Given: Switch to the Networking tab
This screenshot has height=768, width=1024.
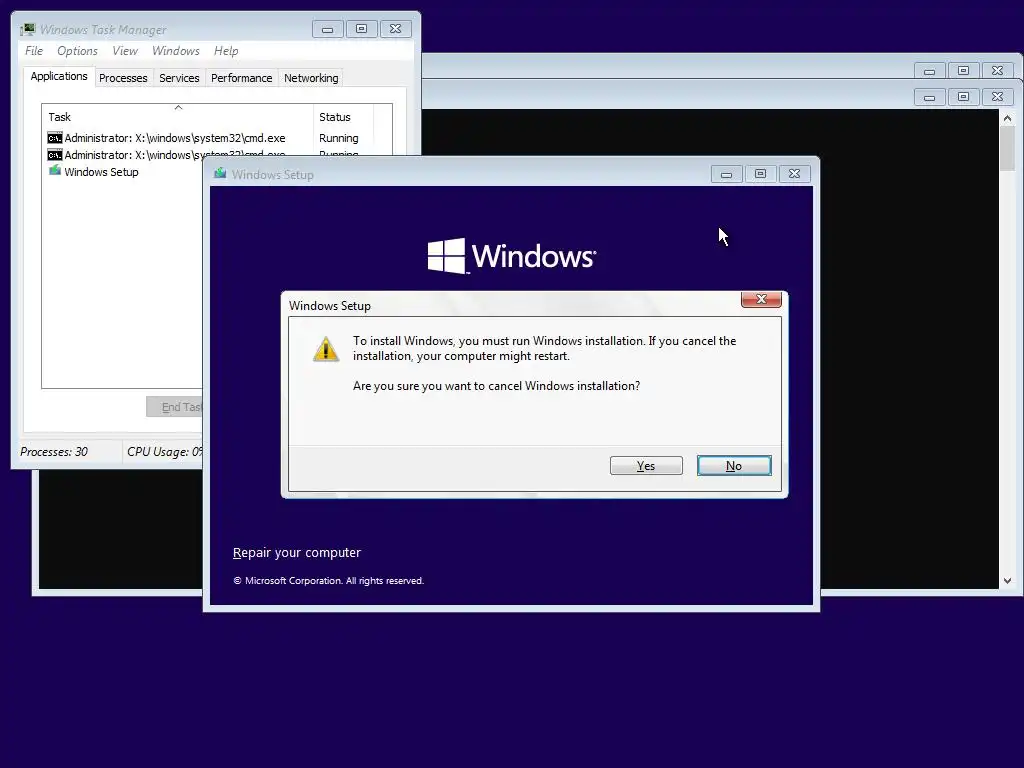Looking at the screenshot, I should [311, 78].
